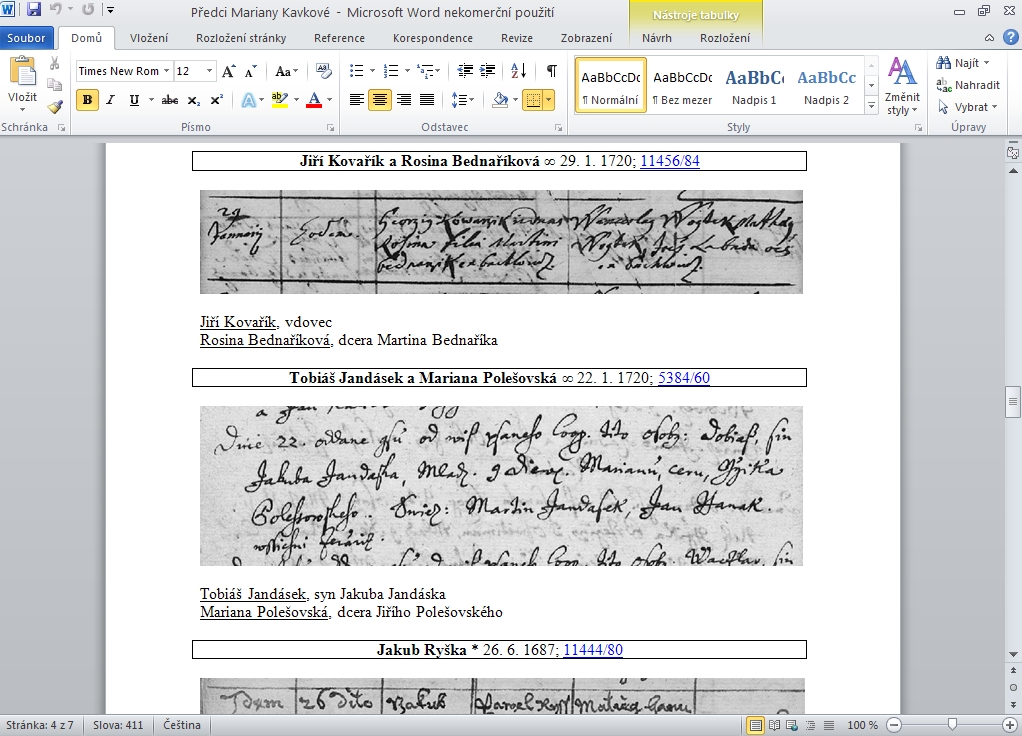1022x736 pixels.
Task: Open the Times New Roman font dropdown
Action: point(166,71)
